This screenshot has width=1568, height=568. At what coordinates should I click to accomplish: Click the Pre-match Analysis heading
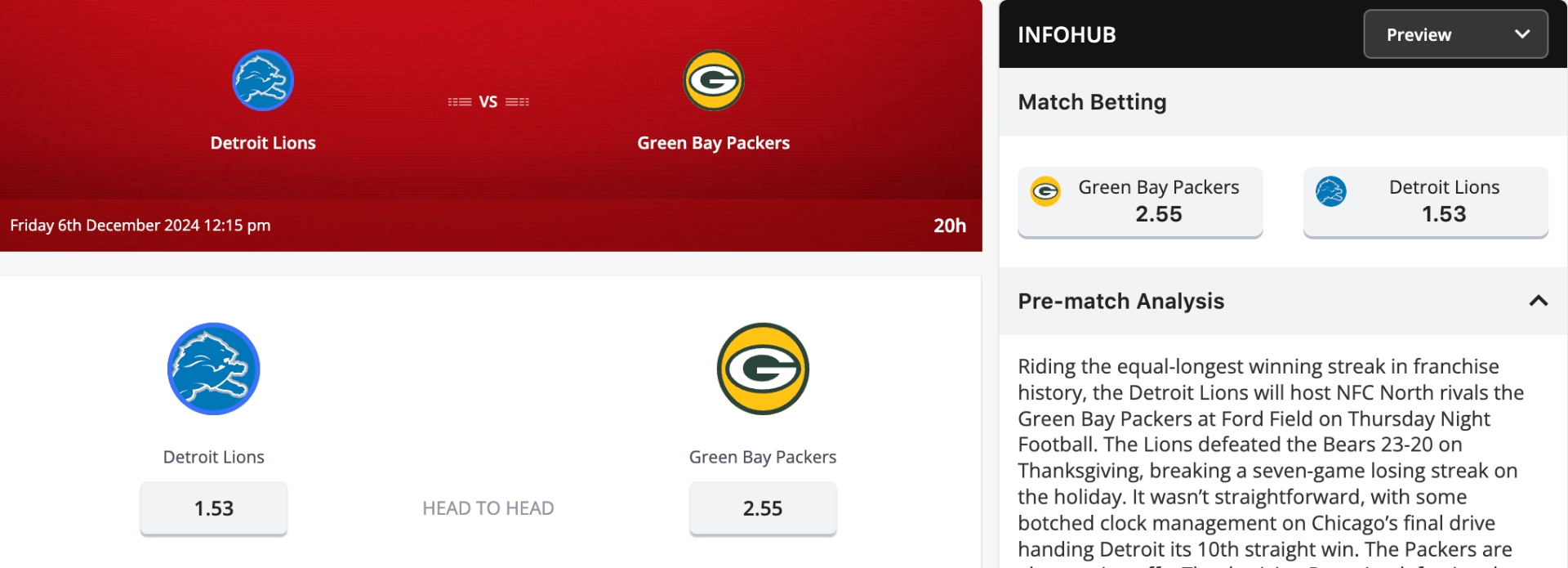1120,301
